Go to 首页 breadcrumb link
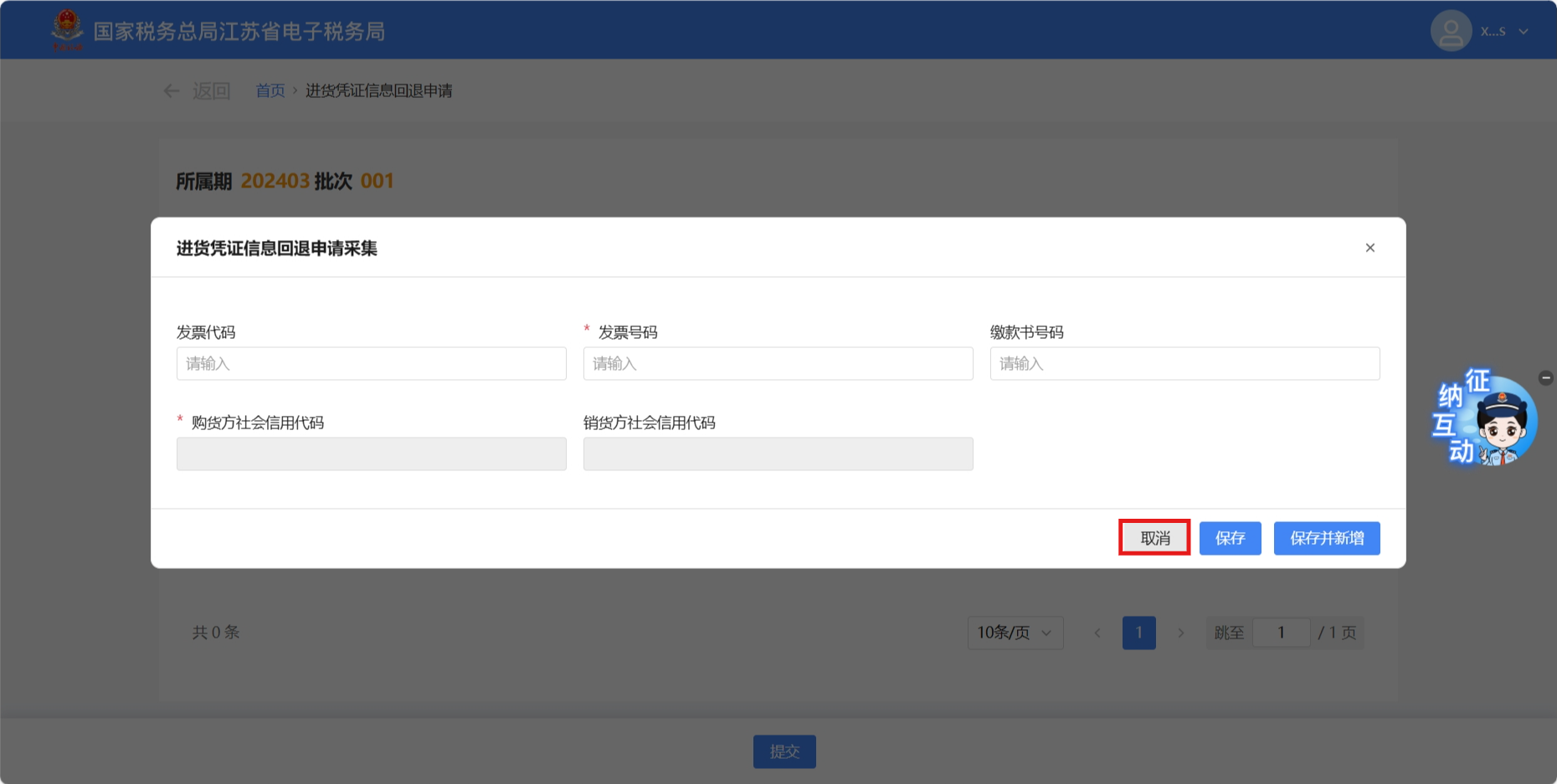 pos(270,91)
